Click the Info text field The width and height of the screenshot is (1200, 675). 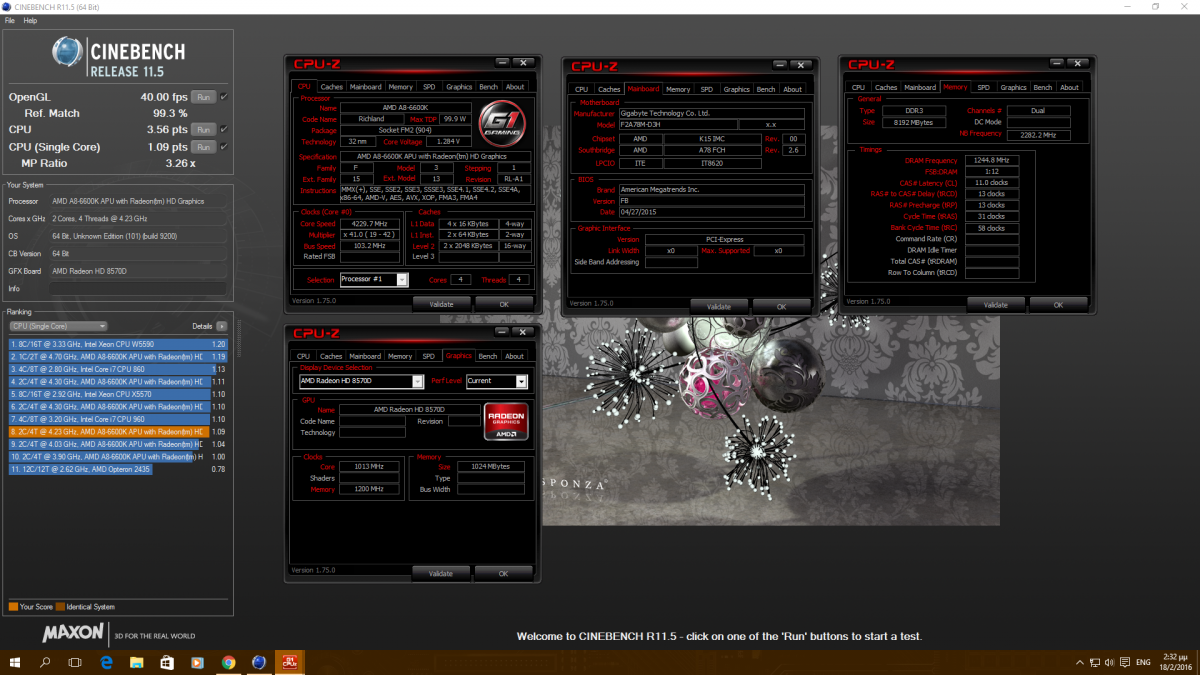(x=140, y=289)
